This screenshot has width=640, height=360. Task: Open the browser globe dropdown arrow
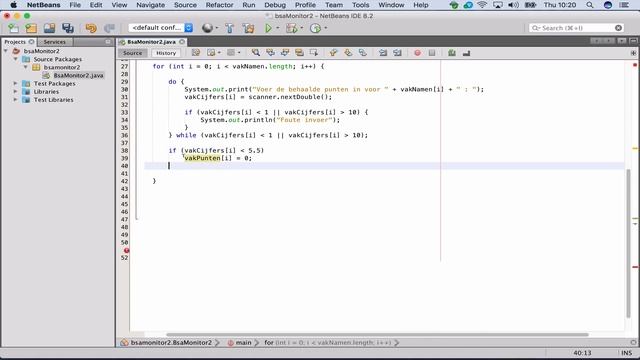tap(217, 28)
